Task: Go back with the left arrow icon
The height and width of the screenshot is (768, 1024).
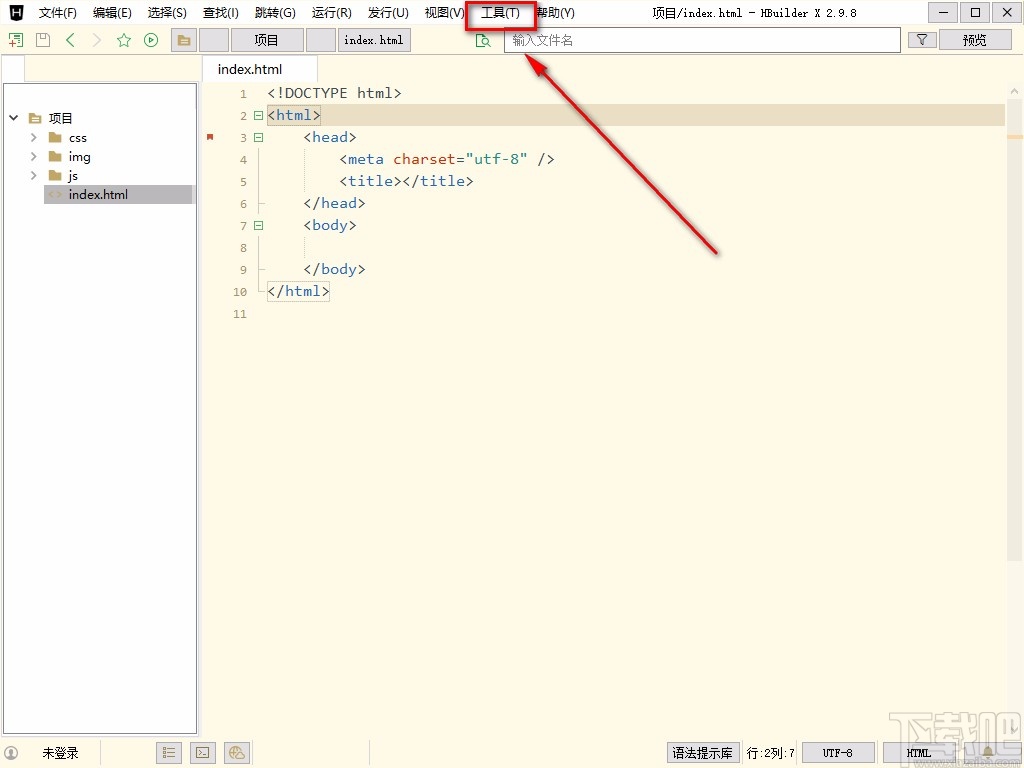Action: point(71,40)
